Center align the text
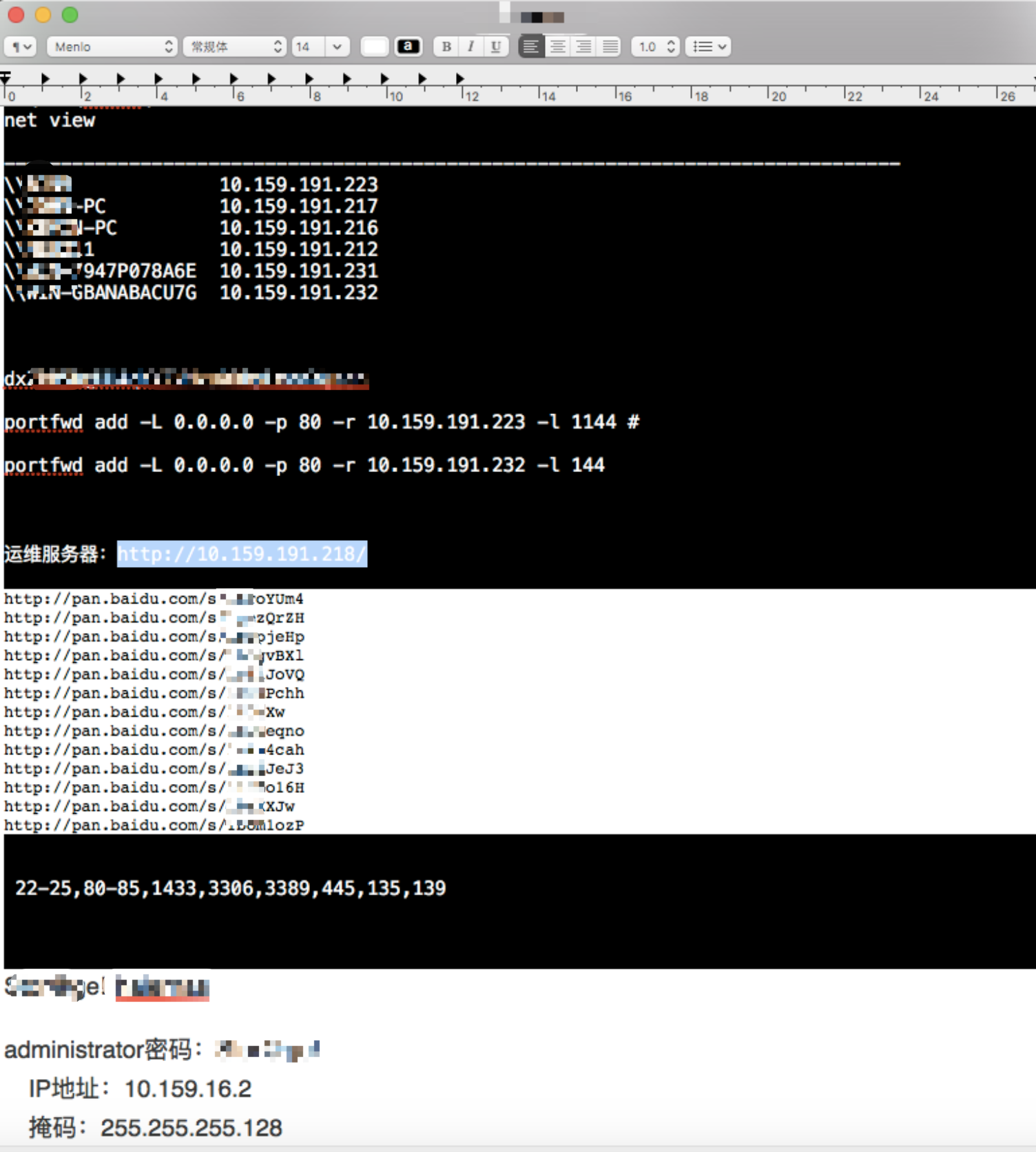Viewport: 1036px width, 1152px height. (x=558, y=47)
